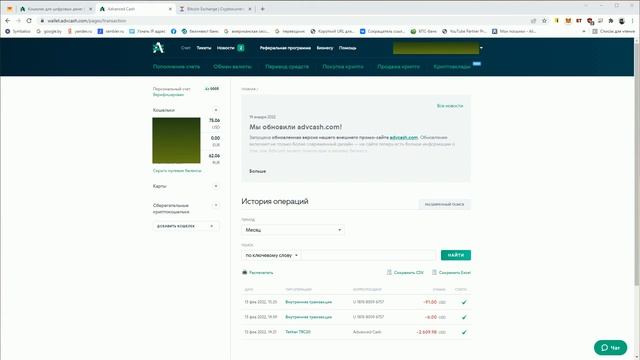Open the share page icon in address bar
This screenshot has height=360, width=640.
click(x=533, y=20)
